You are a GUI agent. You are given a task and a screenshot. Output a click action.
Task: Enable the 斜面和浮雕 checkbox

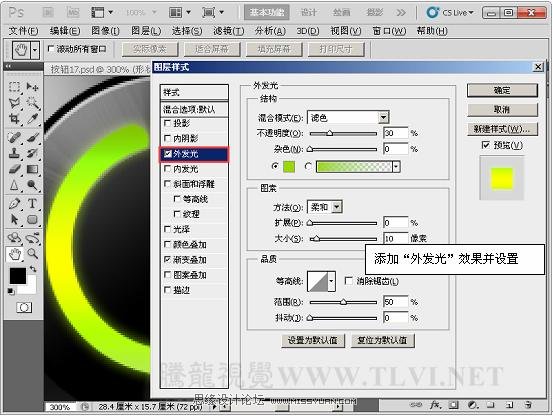(x=168, y=184)
